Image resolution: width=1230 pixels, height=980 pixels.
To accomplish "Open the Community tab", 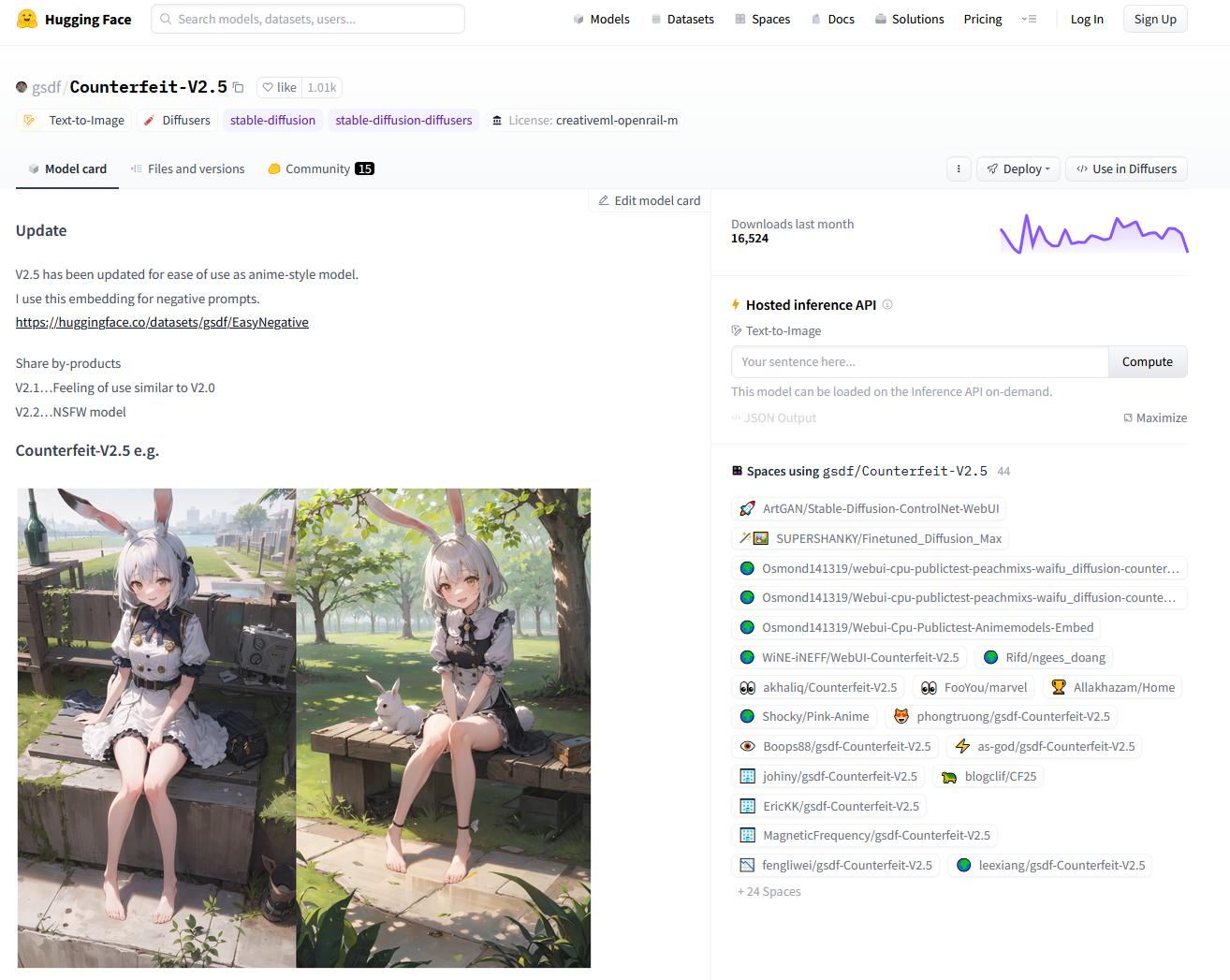I will (321, 169).
